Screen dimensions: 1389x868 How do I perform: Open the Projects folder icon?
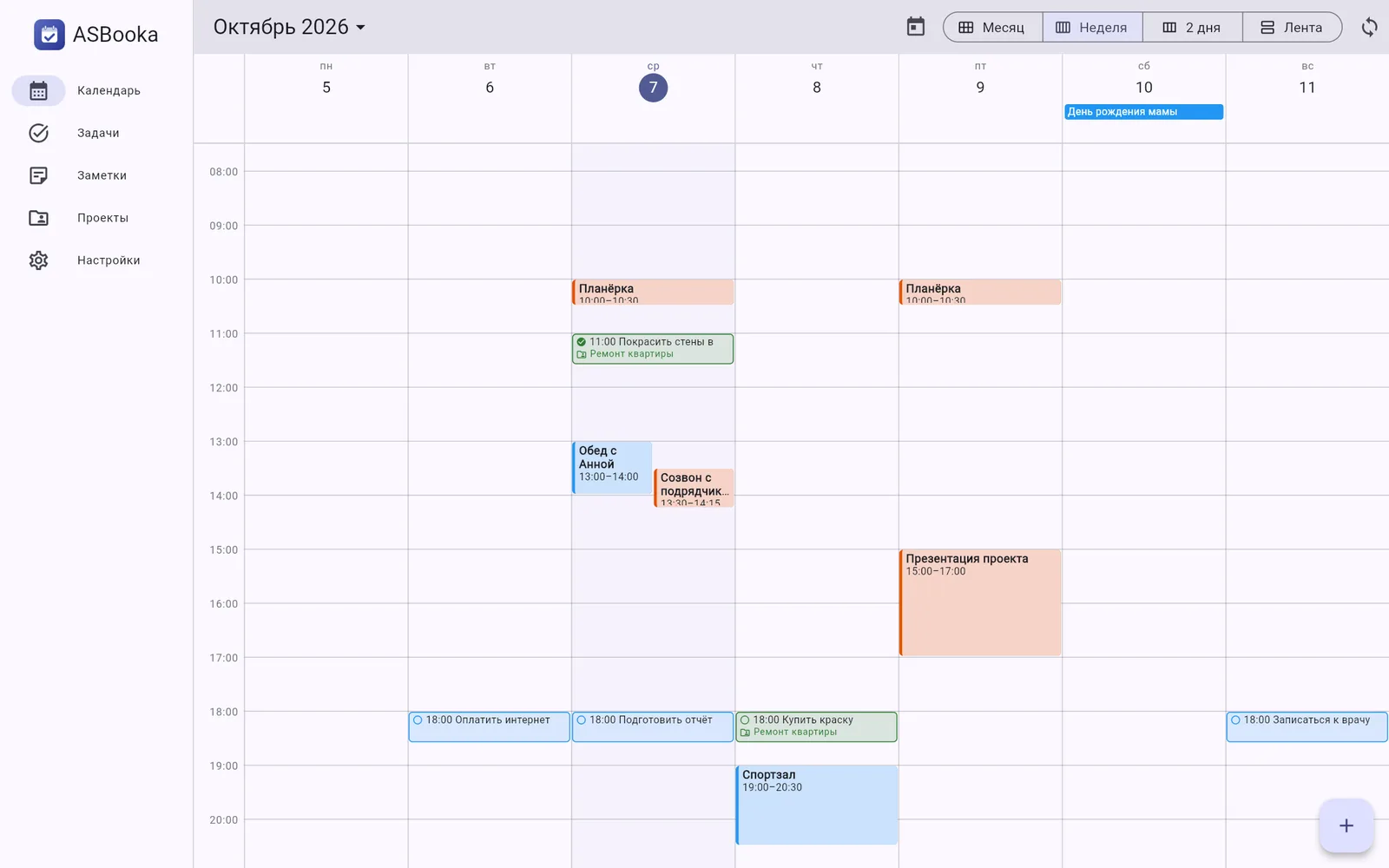(38, 218)
